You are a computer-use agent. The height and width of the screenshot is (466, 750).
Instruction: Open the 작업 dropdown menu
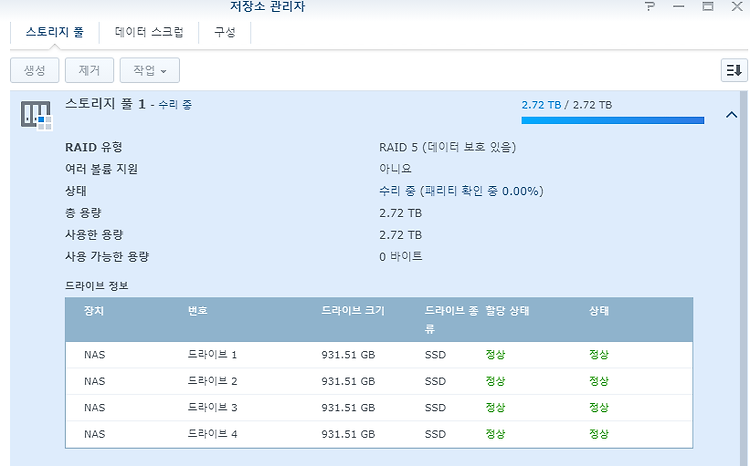coord(150,70)
